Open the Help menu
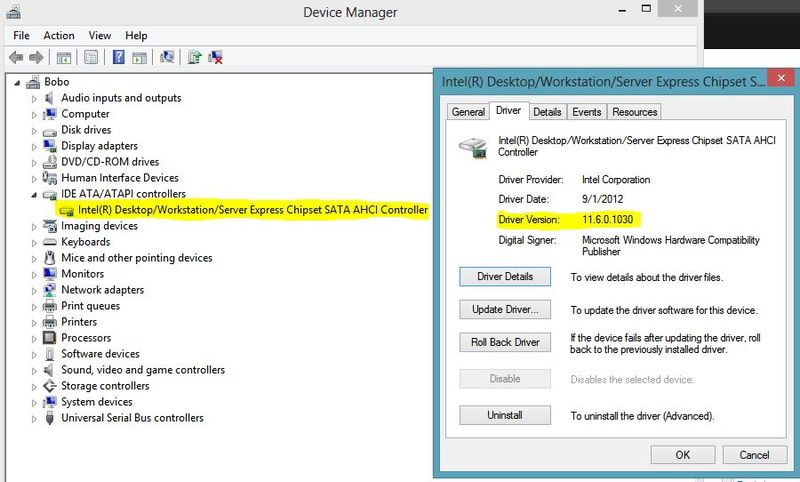Viewport: 800px width, 482px height. [x=136, y=36]
